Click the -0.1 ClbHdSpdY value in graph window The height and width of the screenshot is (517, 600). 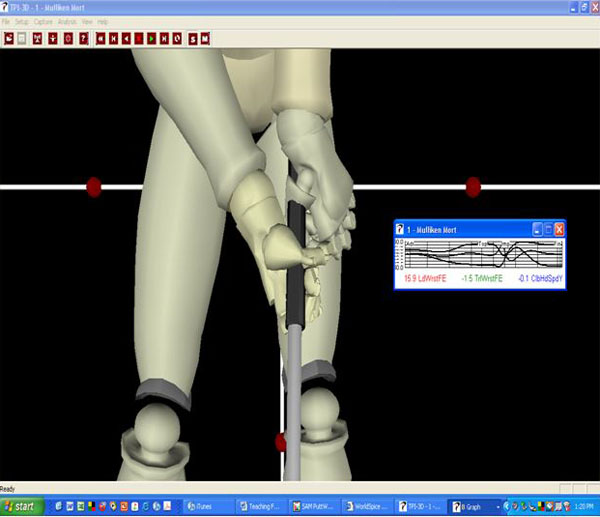540,278
